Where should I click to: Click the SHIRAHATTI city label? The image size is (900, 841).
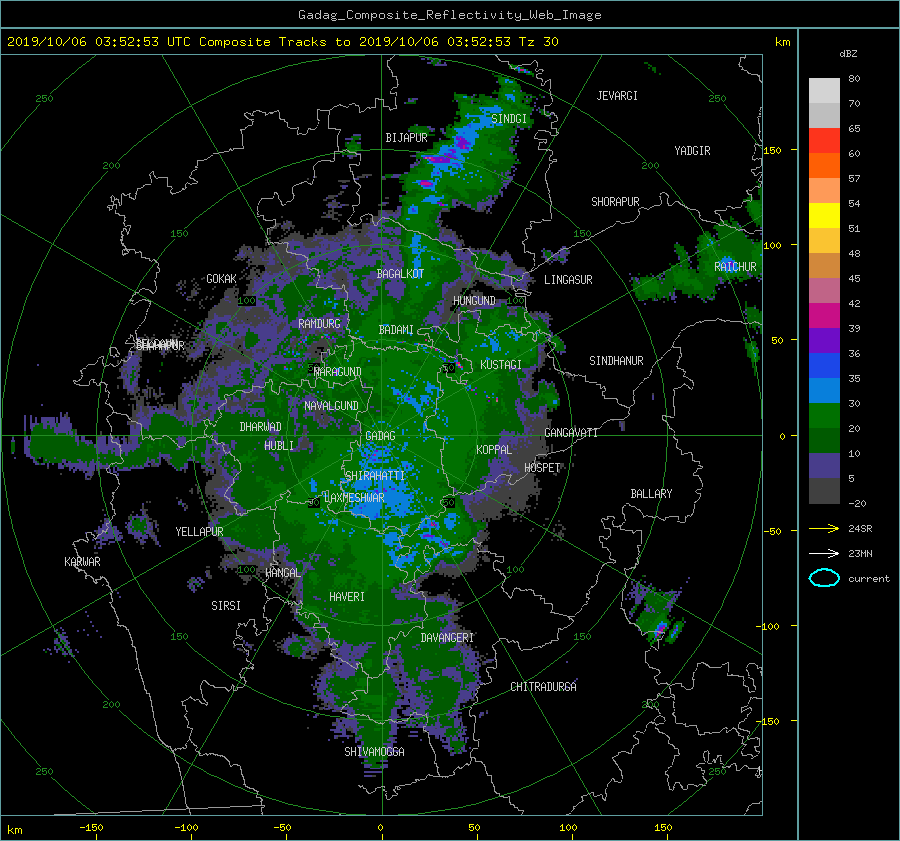click(x=375, y=476)
